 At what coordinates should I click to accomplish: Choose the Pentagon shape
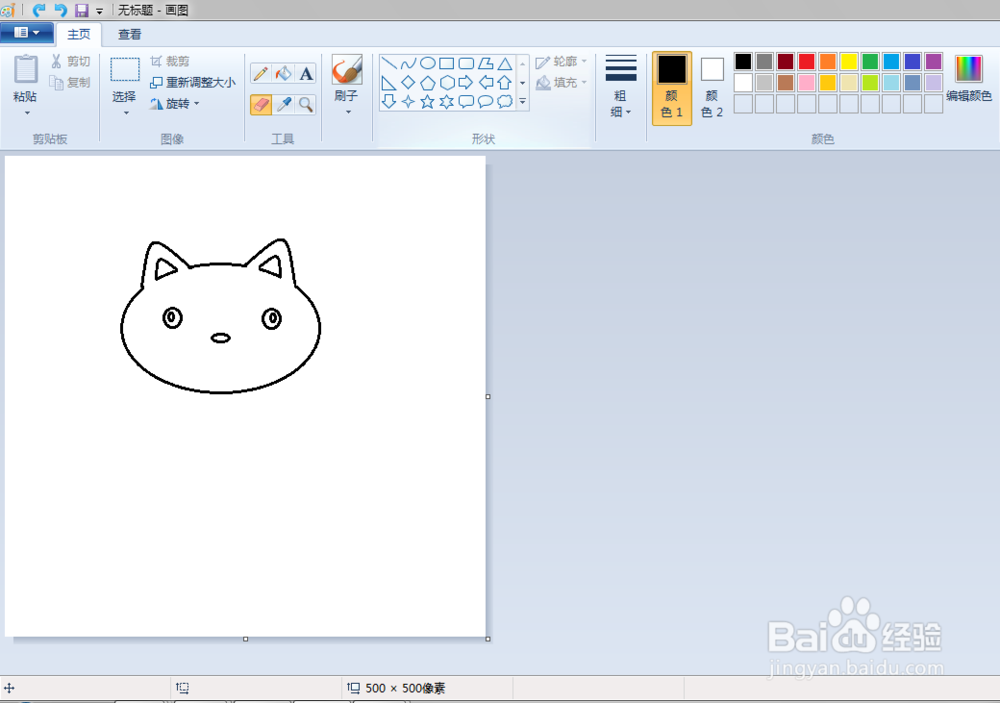427,82
